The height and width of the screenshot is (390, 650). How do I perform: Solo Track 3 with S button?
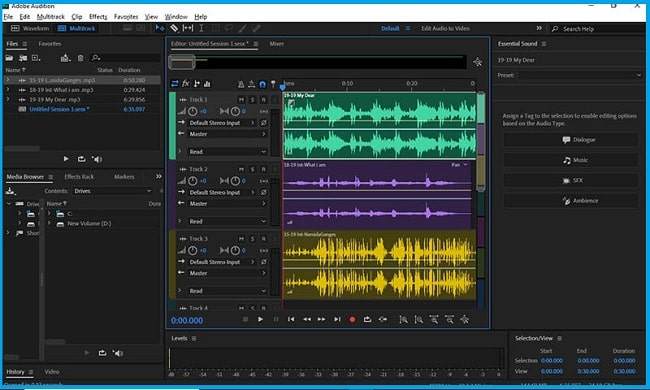click(x=252, y=239)
